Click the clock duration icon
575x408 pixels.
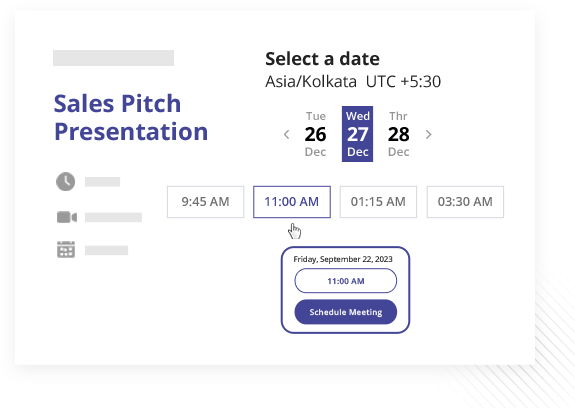click(x=66, y=181)
